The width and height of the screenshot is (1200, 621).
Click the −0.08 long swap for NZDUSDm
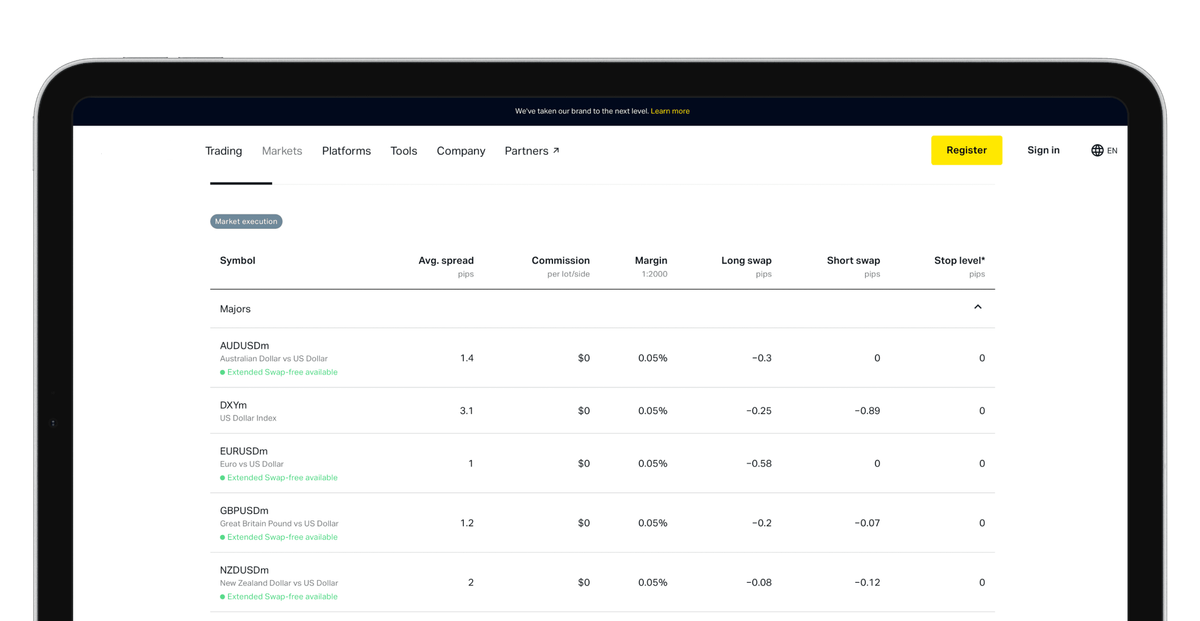(x=757, y=583)
